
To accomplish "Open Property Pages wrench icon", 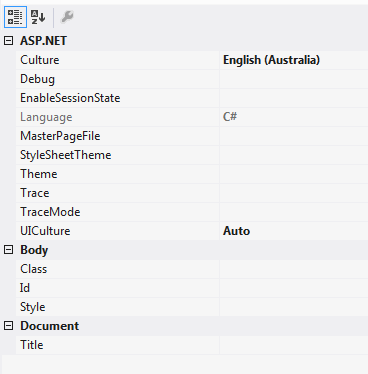I will [67, 17].
